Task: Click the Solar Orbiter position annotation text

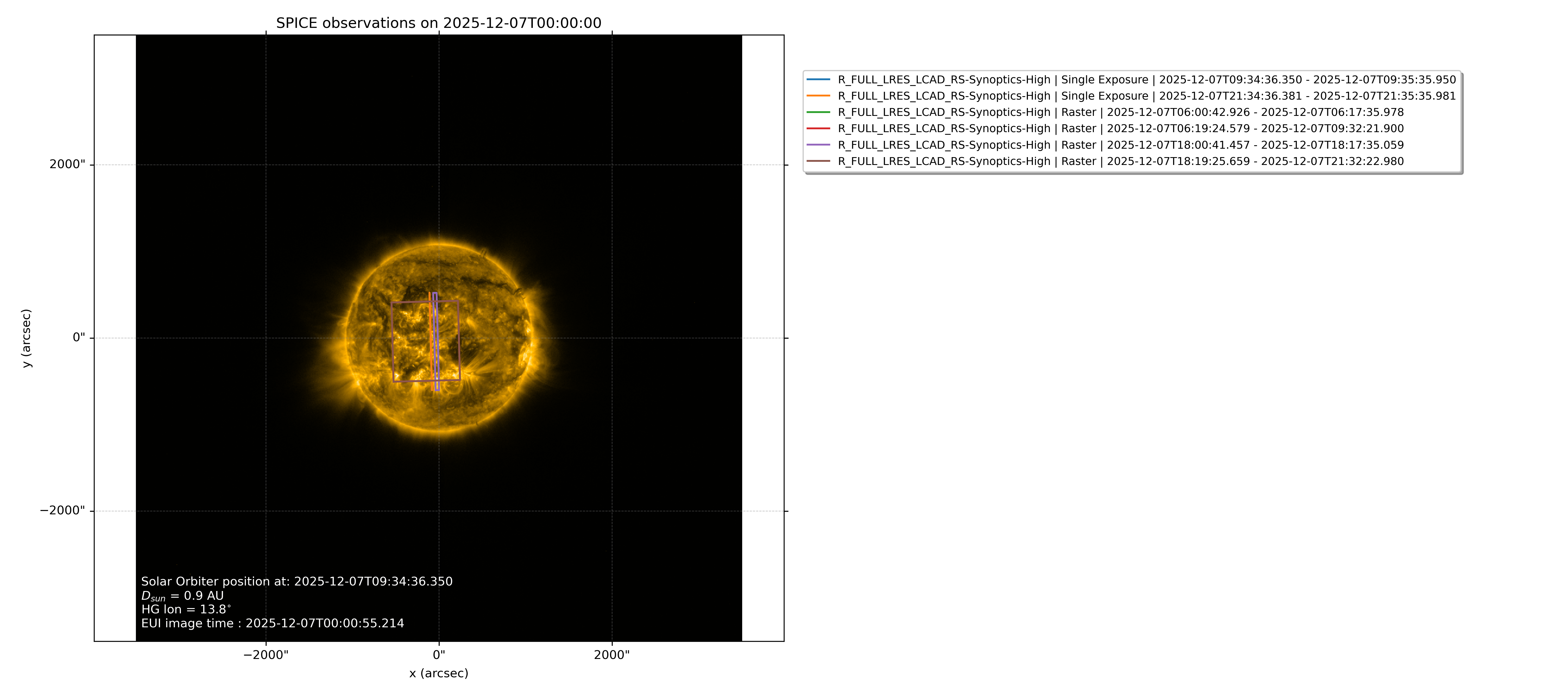Action: pos(297,581)
